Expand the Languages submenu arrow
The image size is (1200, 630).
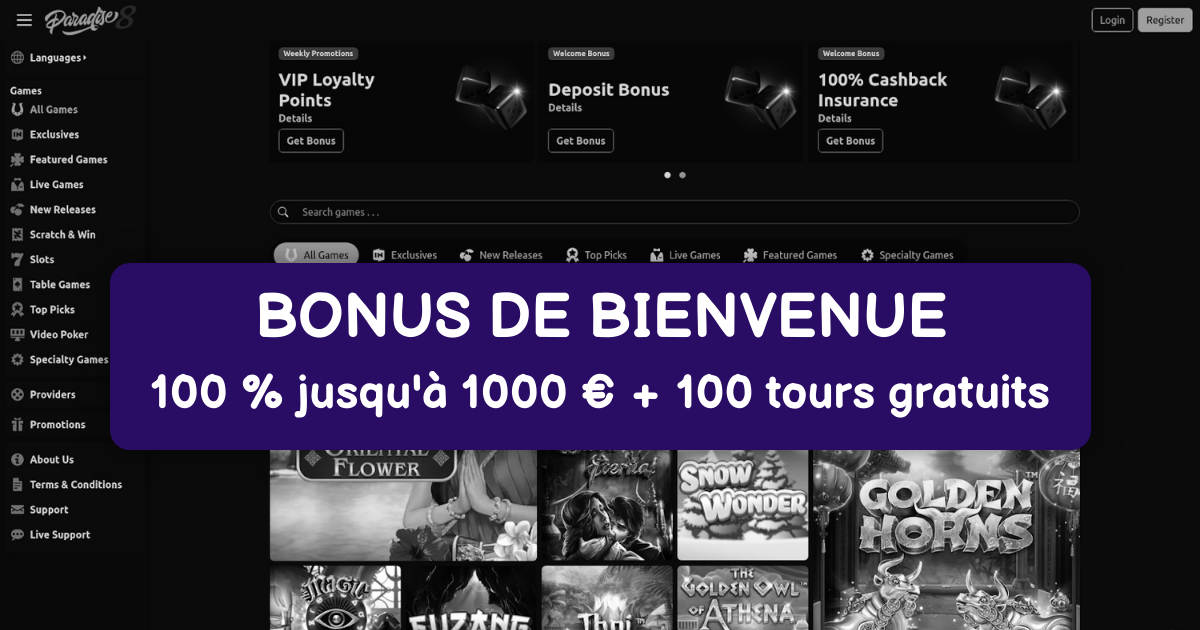[85, 58]
